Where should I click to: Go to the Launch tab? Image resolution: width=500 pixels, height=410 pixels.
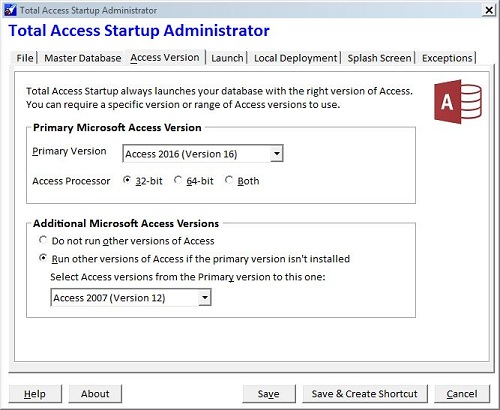[227, 58]
